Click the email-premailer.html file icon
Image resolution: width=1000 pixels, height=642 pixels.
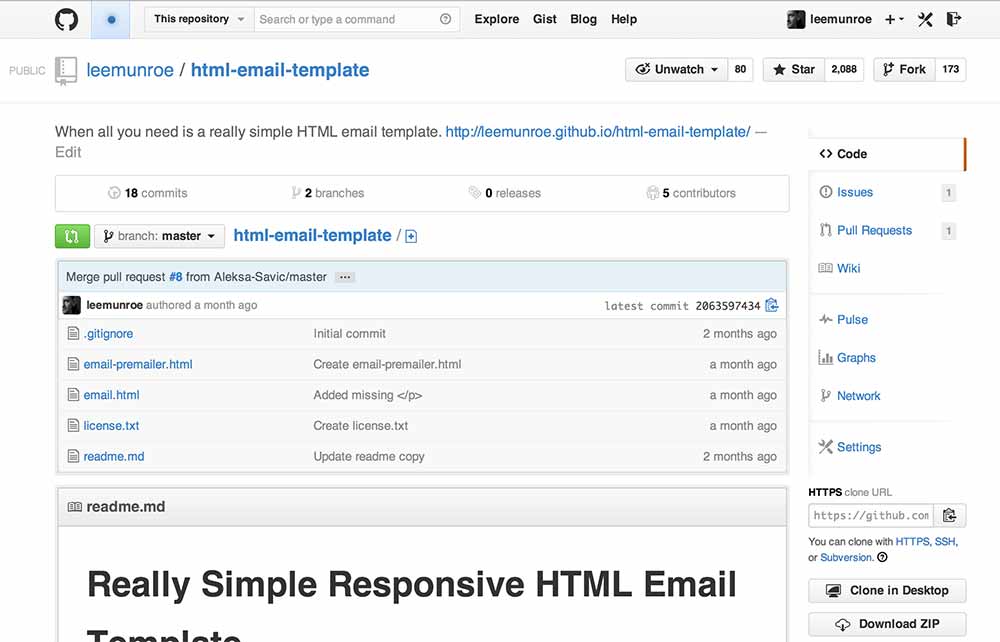[x=73, y=364]
